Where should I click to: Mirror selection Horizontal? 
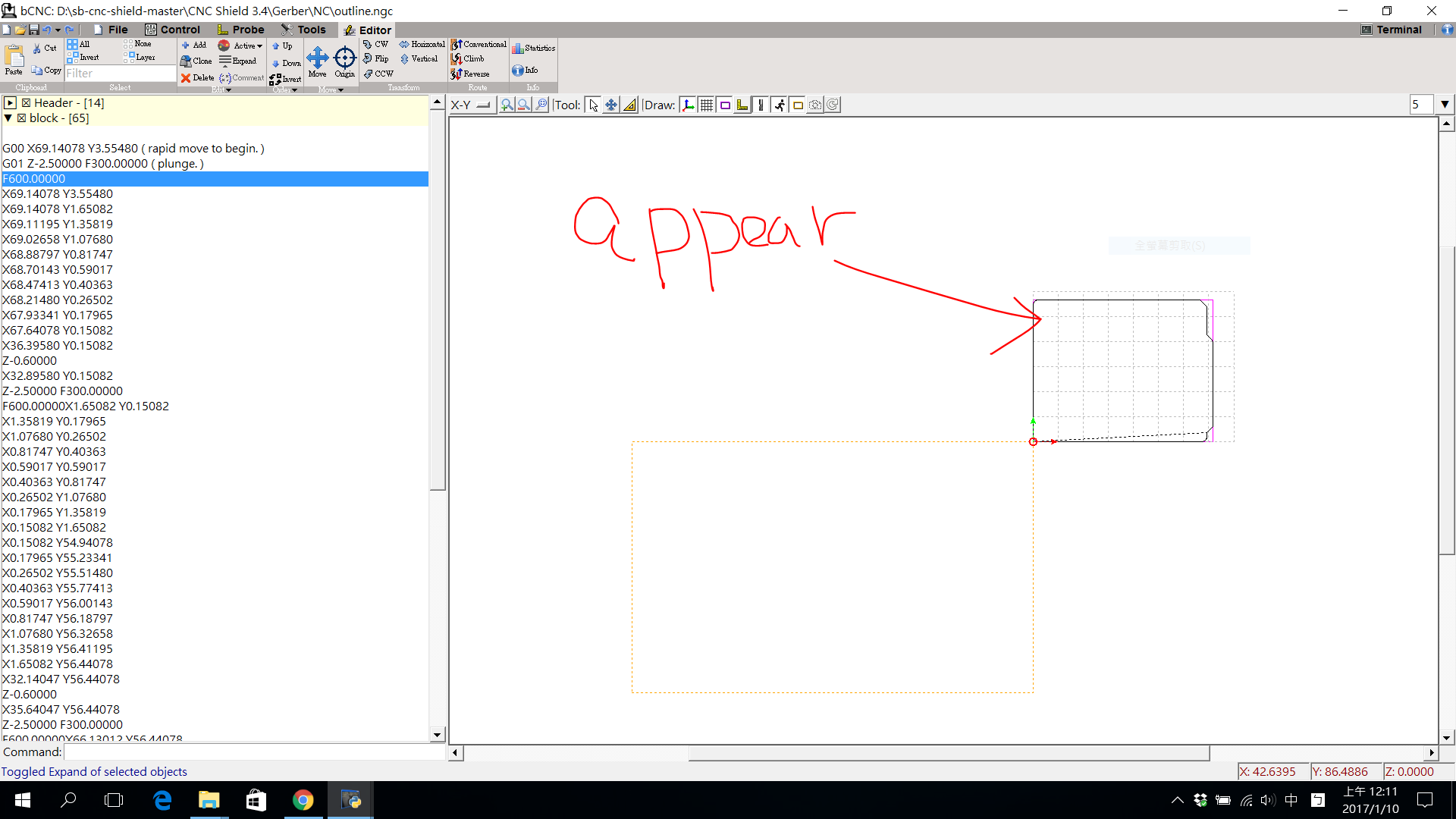point(422,45)
